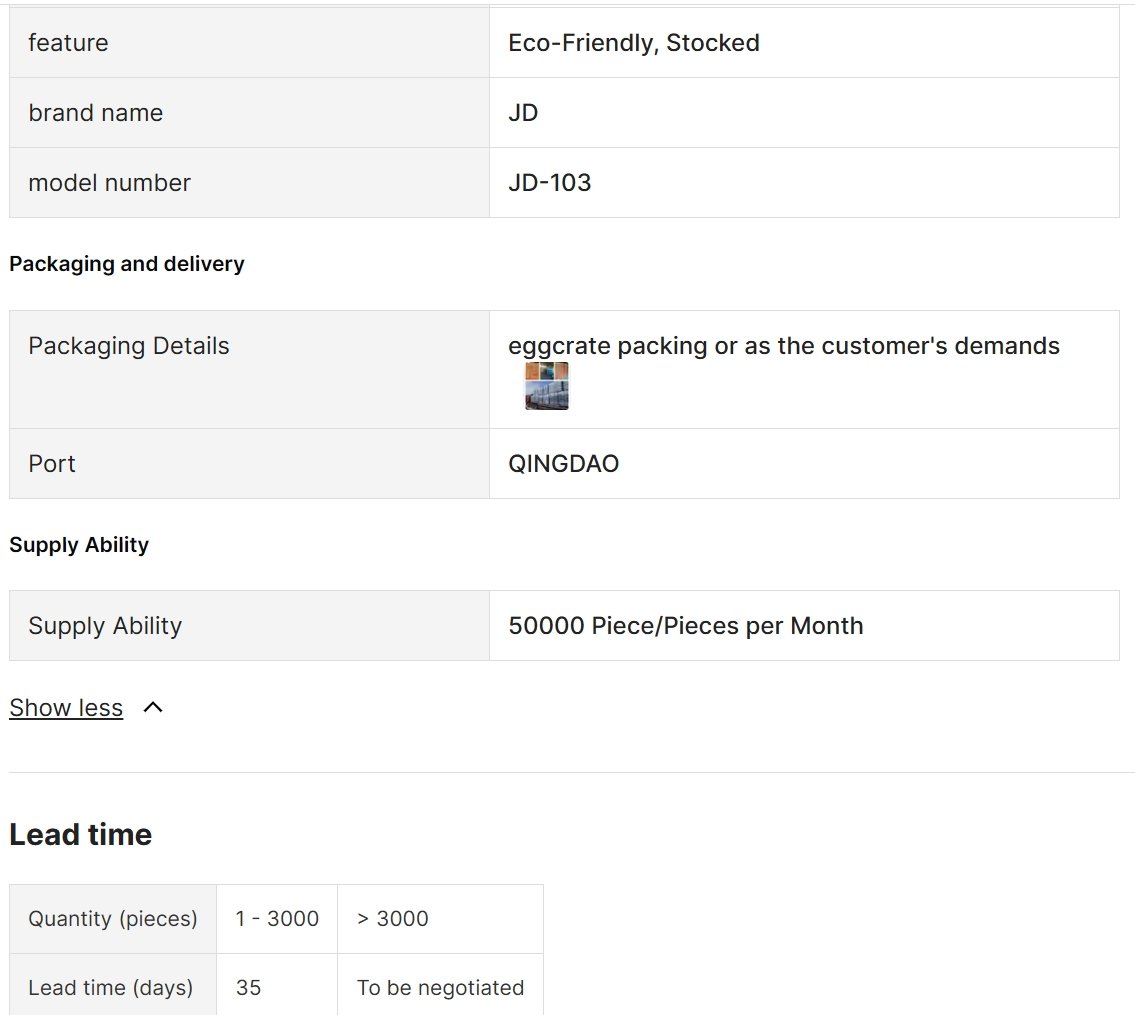The width and height of the screenshot is (1135, 1015).
Task: Click the JD-103 model number value
Action: tap(549, 182)
